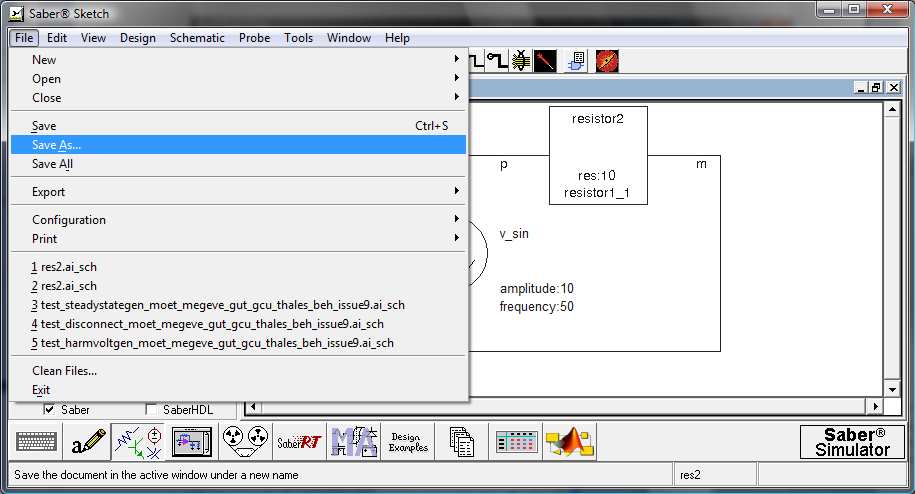Expand the Print submenu arrow
This screenshot has height=494, width=915.
coord(456,237)
